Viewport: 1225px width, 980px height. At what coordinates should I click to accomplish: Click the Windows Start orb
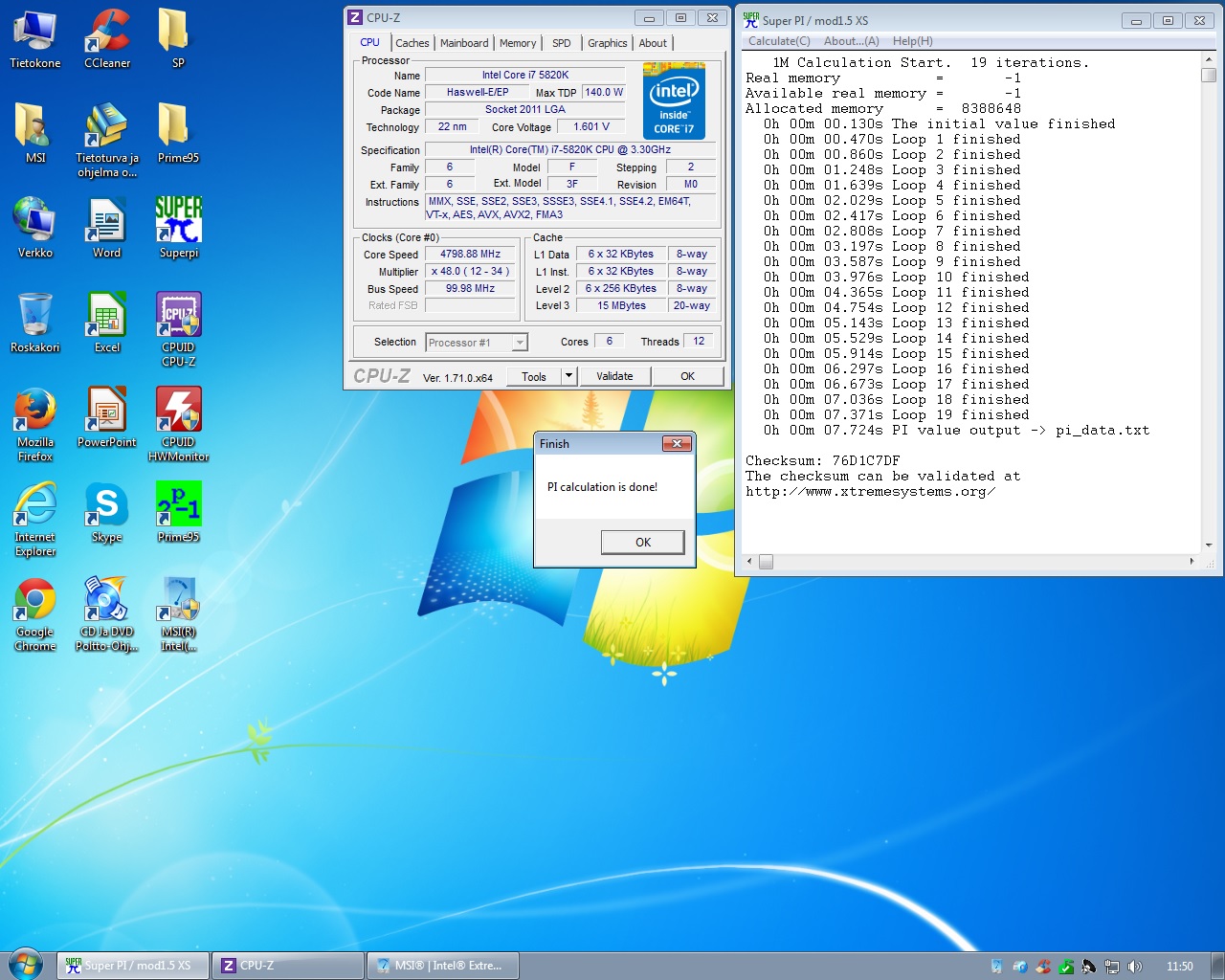tap(26, 965)
